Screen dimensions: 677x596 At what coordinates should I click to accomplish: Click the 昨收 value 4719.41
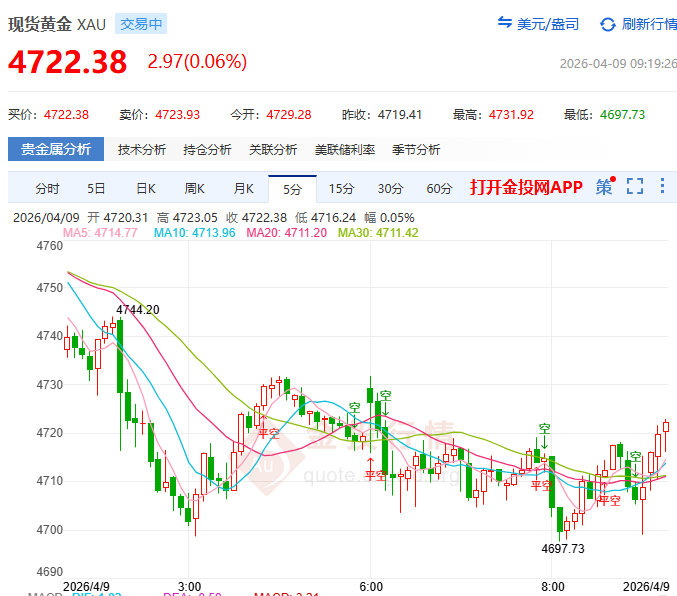[x=400, y=114]
